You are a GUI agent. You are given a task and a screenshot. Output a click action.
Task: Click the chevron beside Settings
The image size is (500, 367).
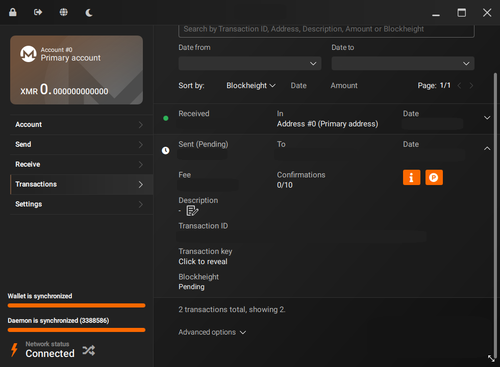tap(141, 204)
